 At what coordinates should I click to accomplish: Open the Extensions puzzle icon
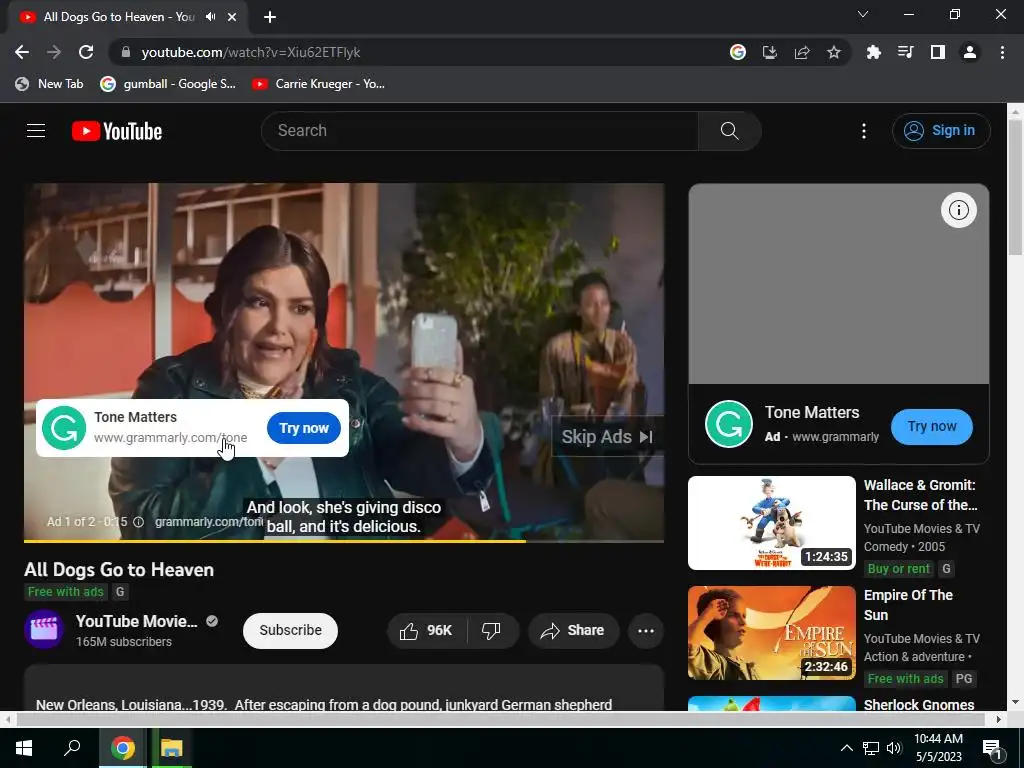pyautogui.click(x=873, y=52)
